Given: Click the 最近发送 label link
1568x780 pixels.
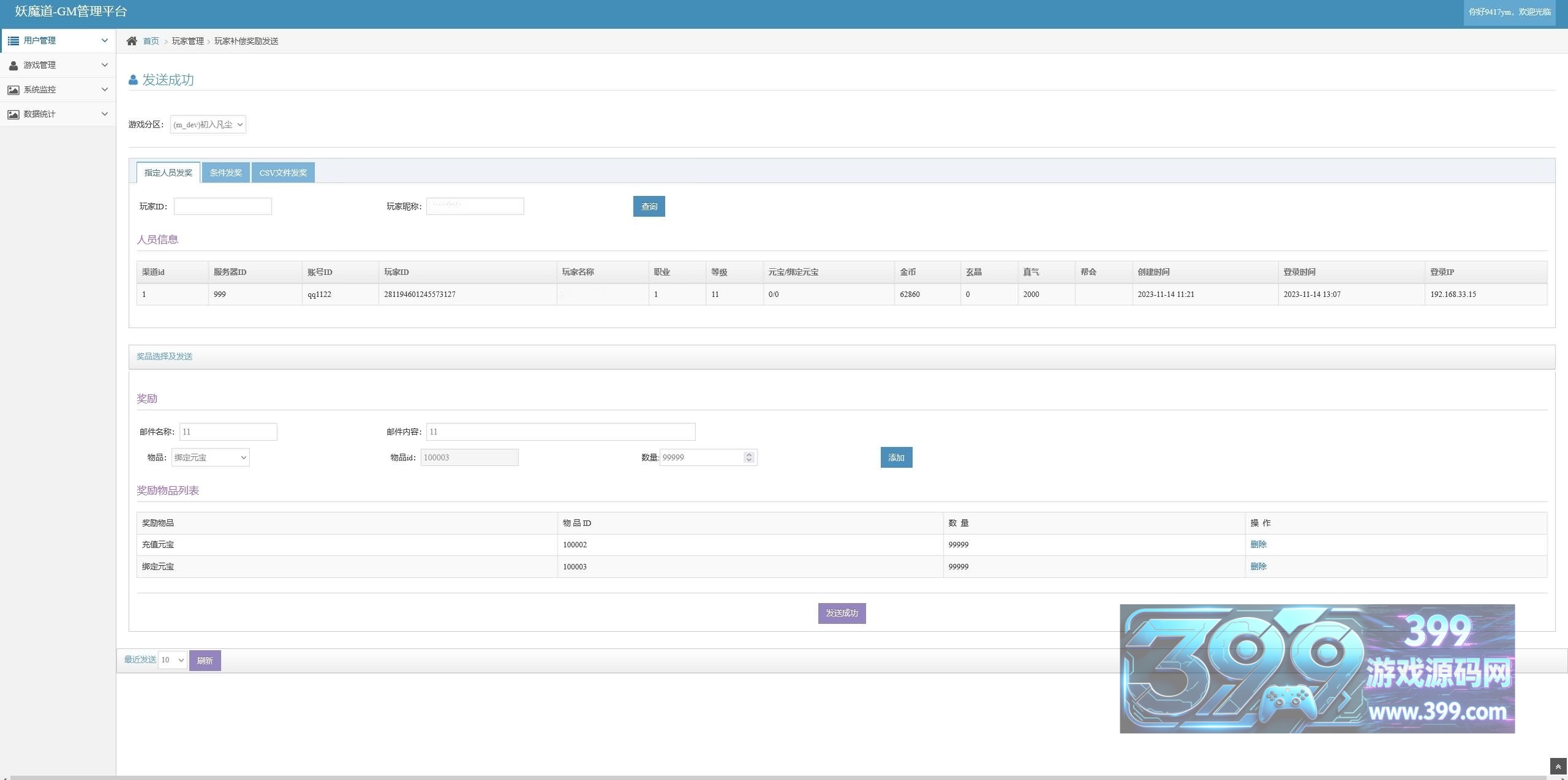Looking at the screenshot, I should (140, 659).
